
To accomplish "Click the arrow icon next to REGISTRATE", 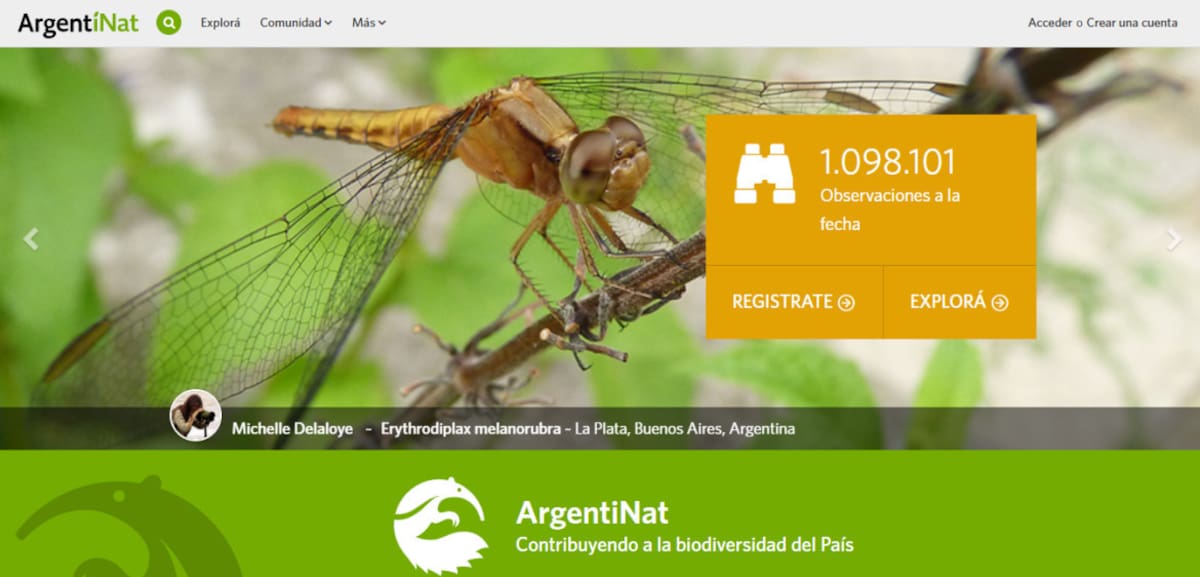I will pos(849,301).
